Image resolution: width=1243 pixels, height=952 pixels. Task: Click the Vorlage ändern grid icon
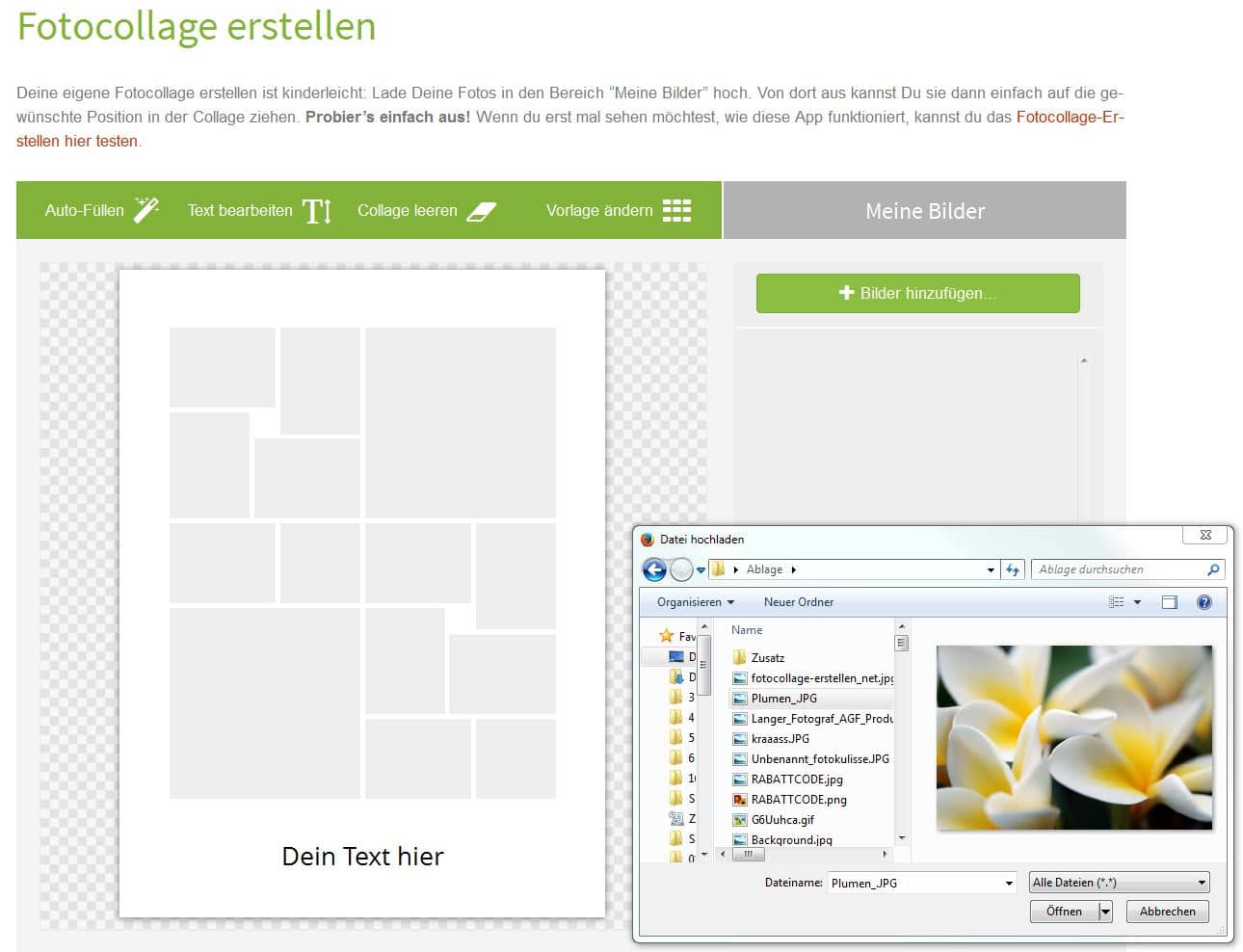676,211
